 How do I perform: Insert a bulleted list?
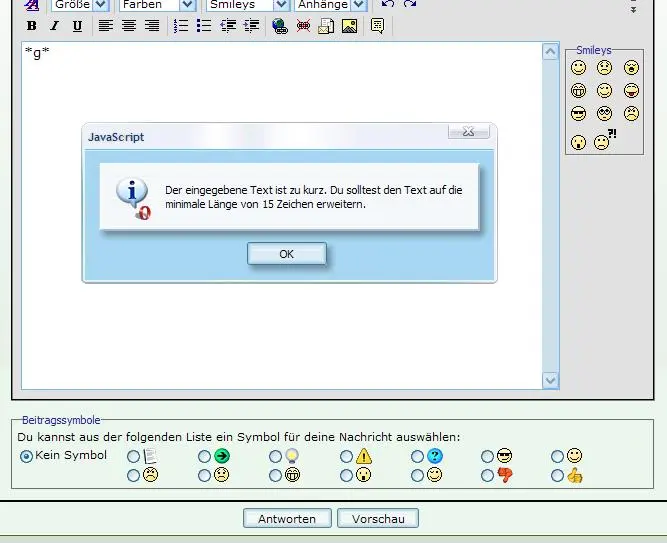(x=204, y=26)
